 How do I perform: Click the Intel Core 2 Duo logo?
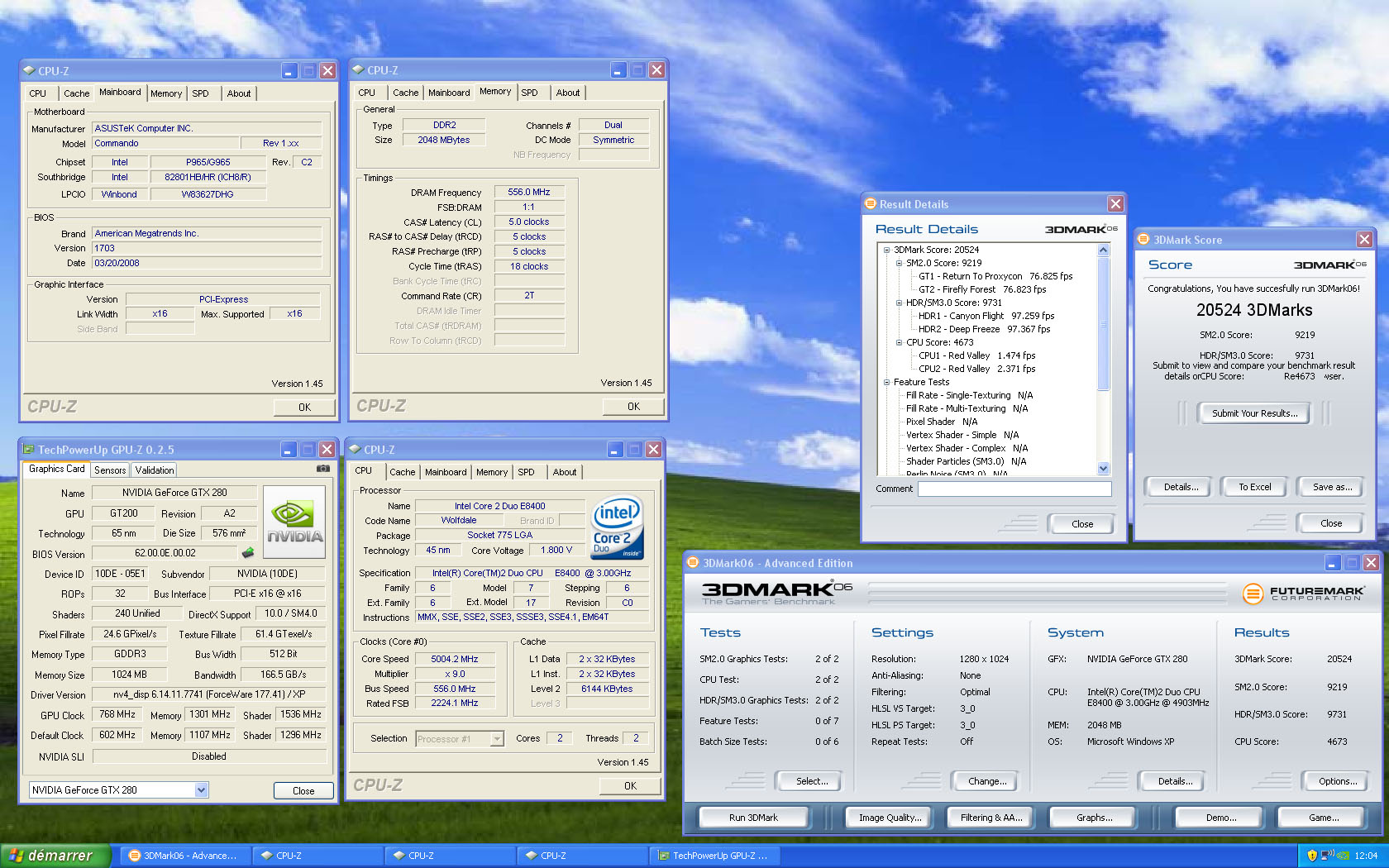618,529
